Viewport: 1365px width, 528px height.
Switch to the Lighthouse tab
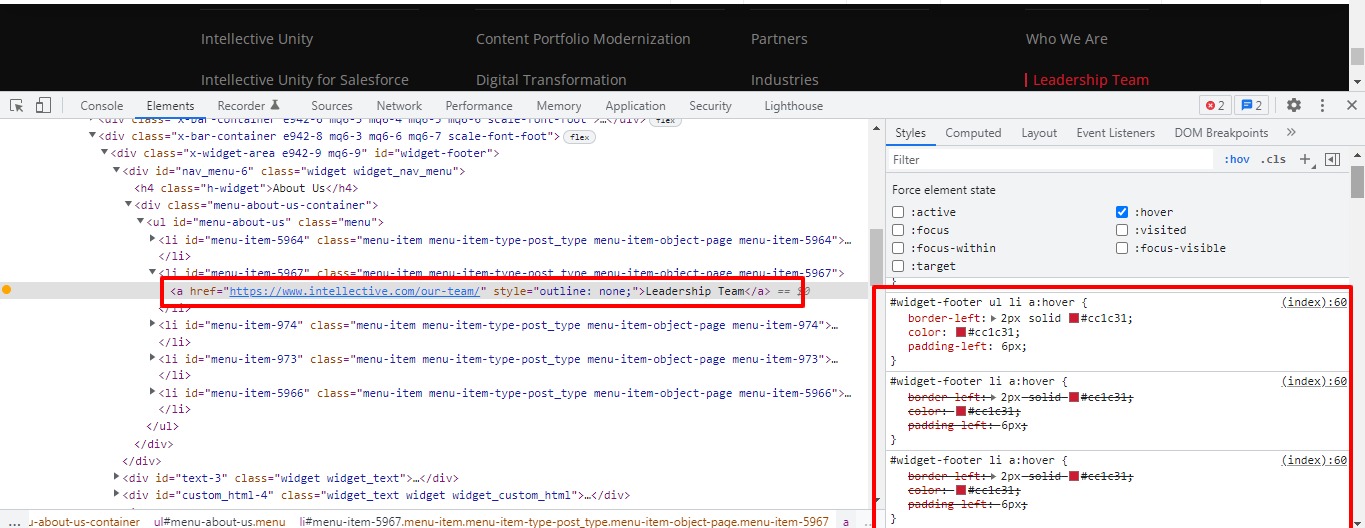pos(794,106)
